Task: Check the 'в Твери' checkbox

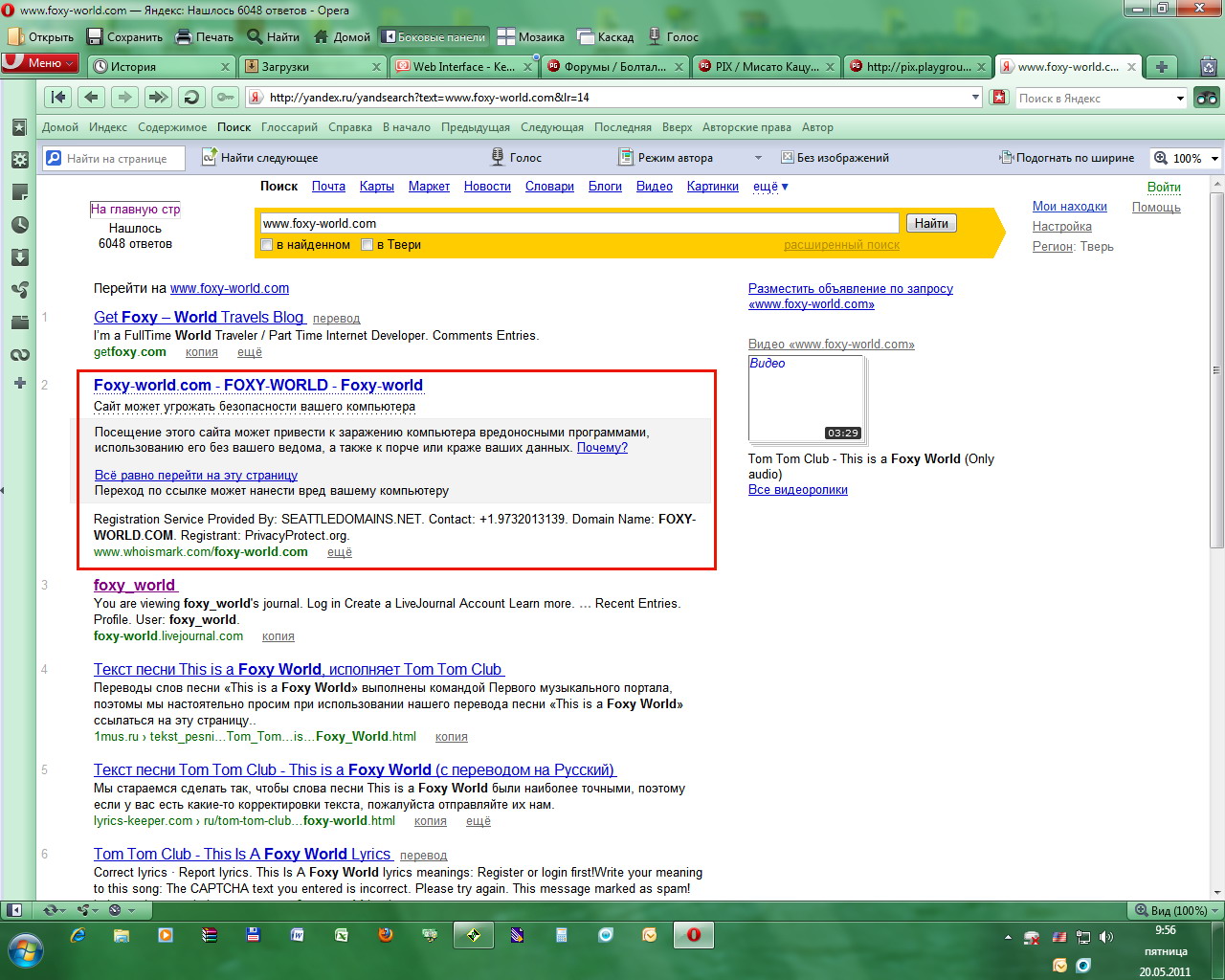Action: click(x=367, y=245)
